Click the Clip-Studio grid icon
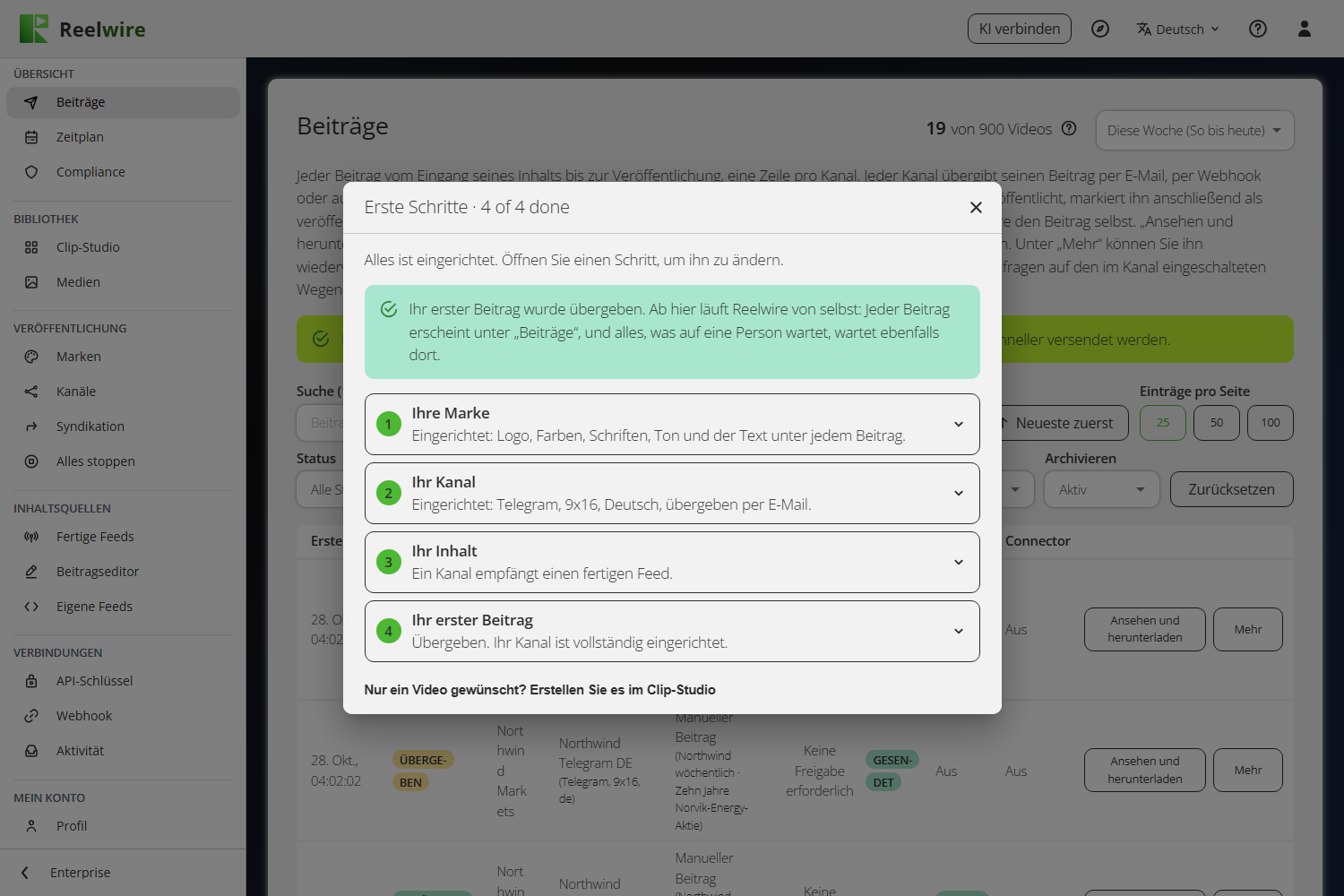1344x896 pixels. pyautogui.click(x=31, y=247)
